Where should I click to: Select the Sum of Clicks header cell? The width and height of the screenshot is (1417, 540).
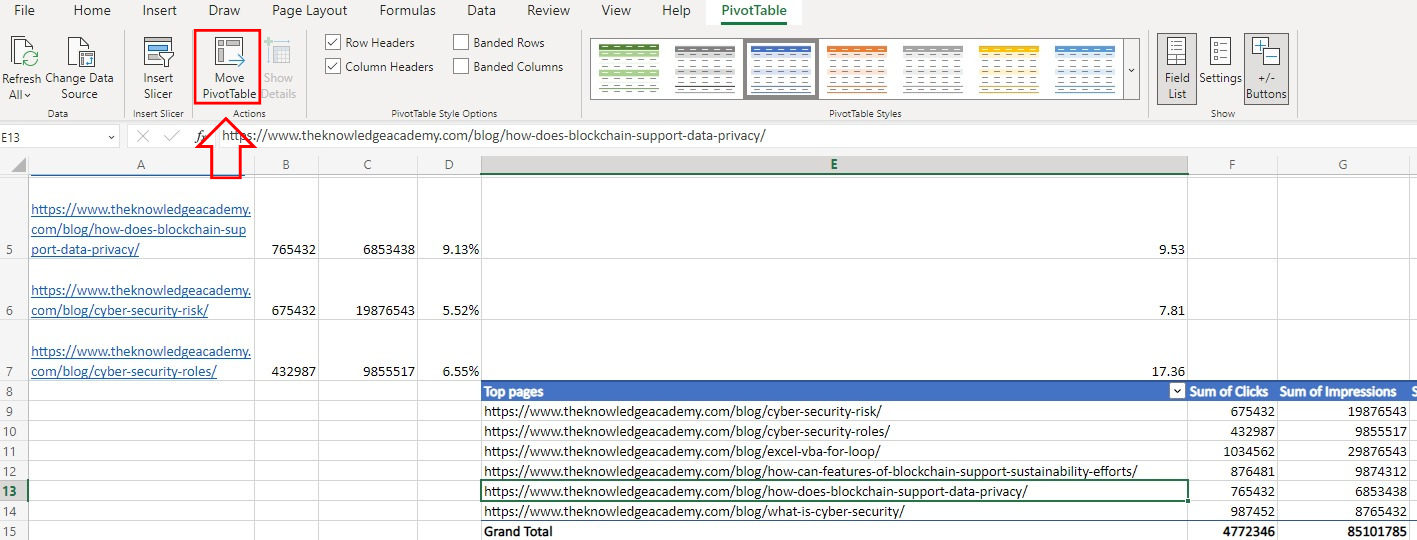click(x=1232, y=392)
